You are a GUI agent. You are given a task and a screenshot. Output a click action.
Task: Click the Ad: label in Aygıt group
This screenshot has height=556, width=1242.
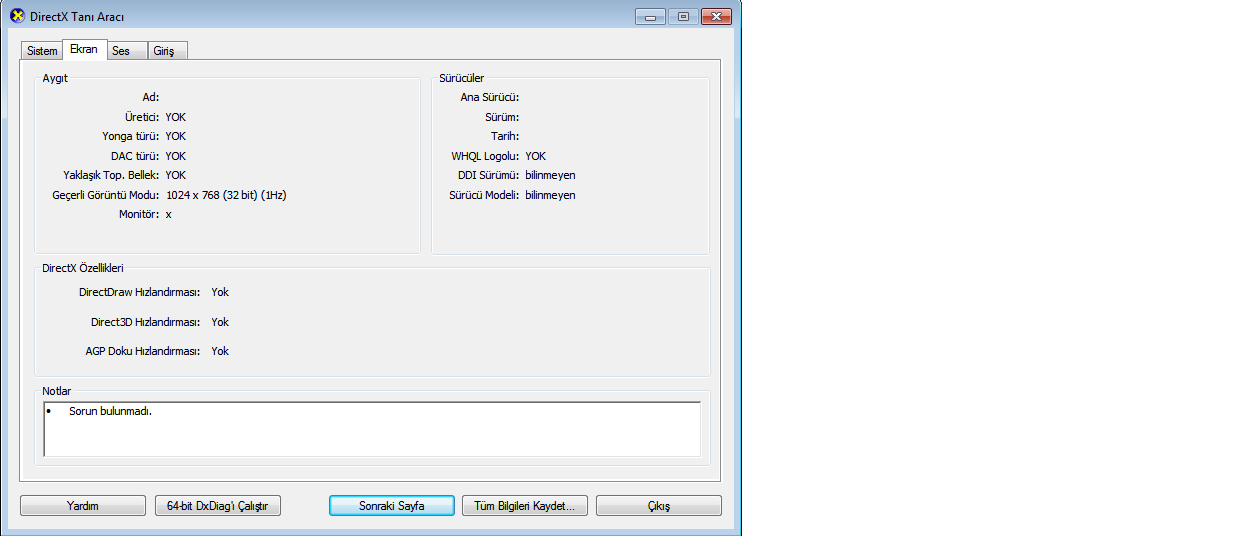tap(151, 97)
